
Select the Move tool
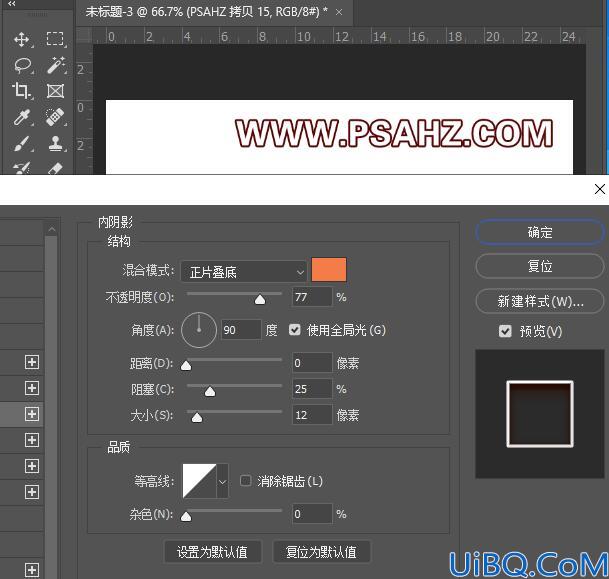[21, 40]
